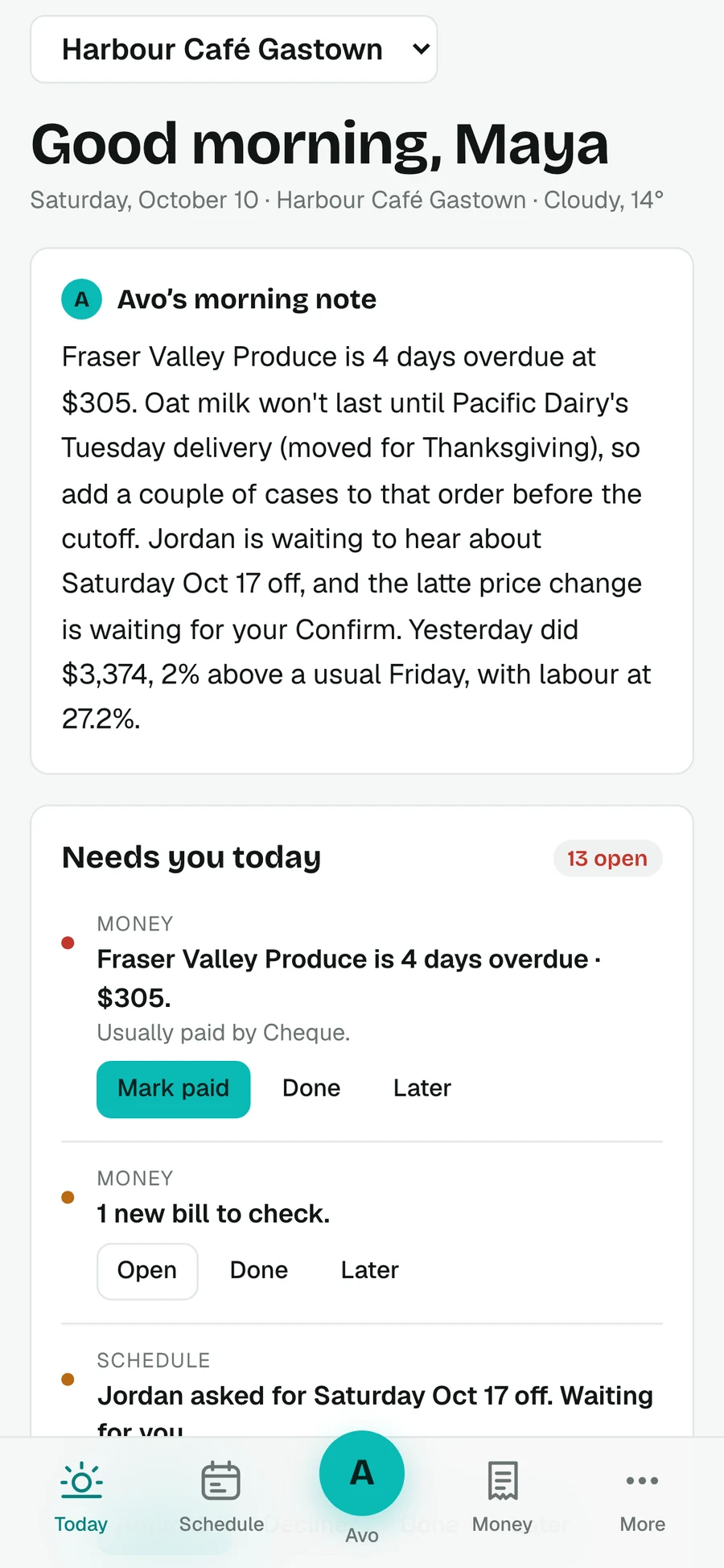Viewport: 724px width, 1568px height.
Task: Click the location selector chevron arrow
Action: 421,49
